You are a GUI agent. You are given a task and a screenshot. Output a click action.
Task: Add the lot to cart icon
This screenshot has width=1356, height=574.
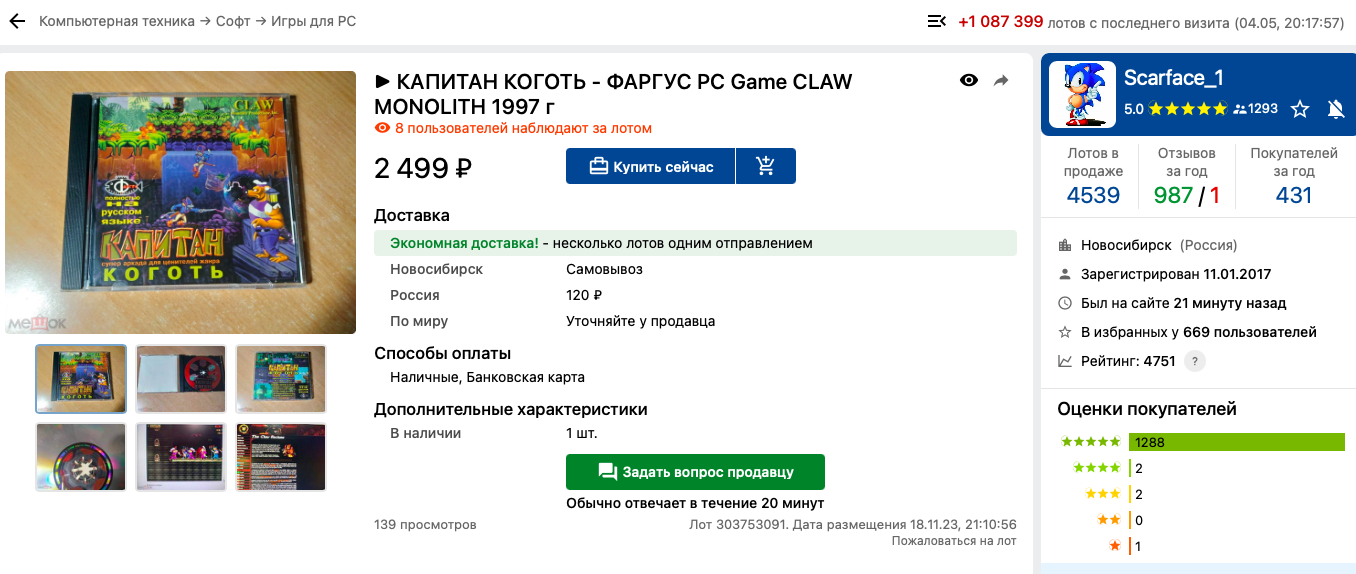coord(766,166)
